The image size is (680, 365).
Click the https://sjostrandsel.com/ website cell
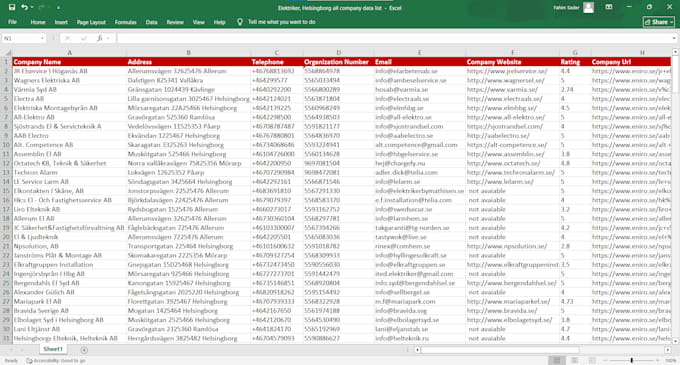pyautogui.click(x=513, y=126)
